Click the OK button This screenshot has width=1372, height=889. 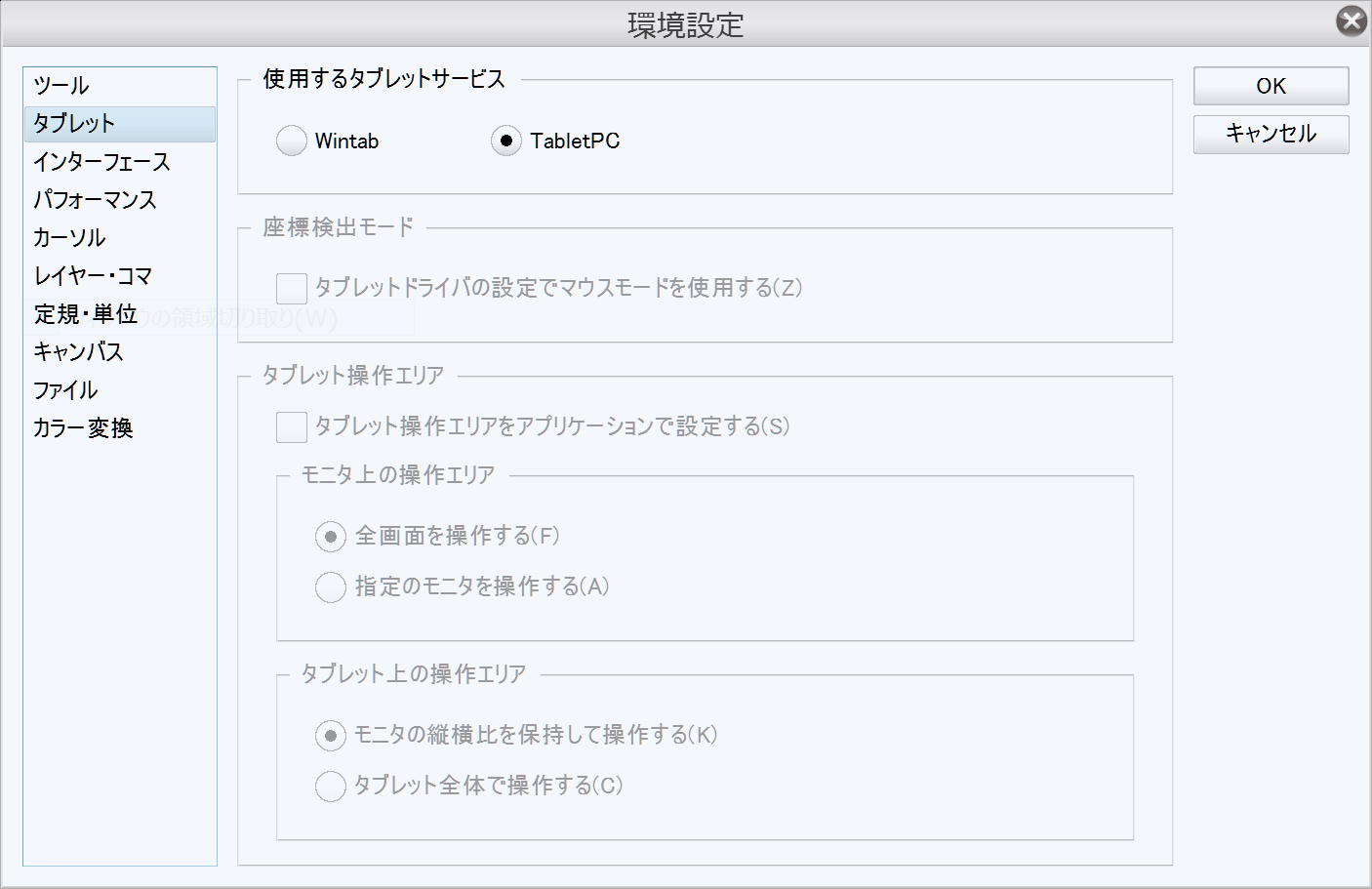coord(1271,86)
